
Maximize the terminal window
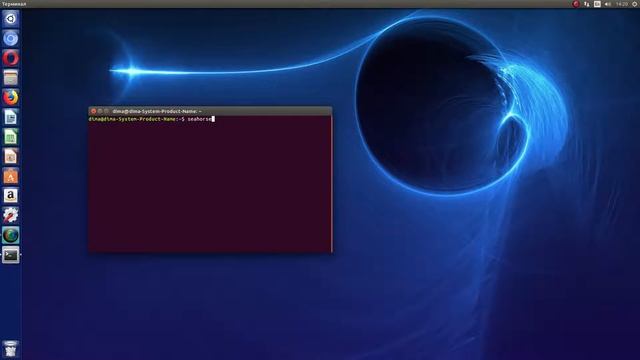(x=107, y=111)
